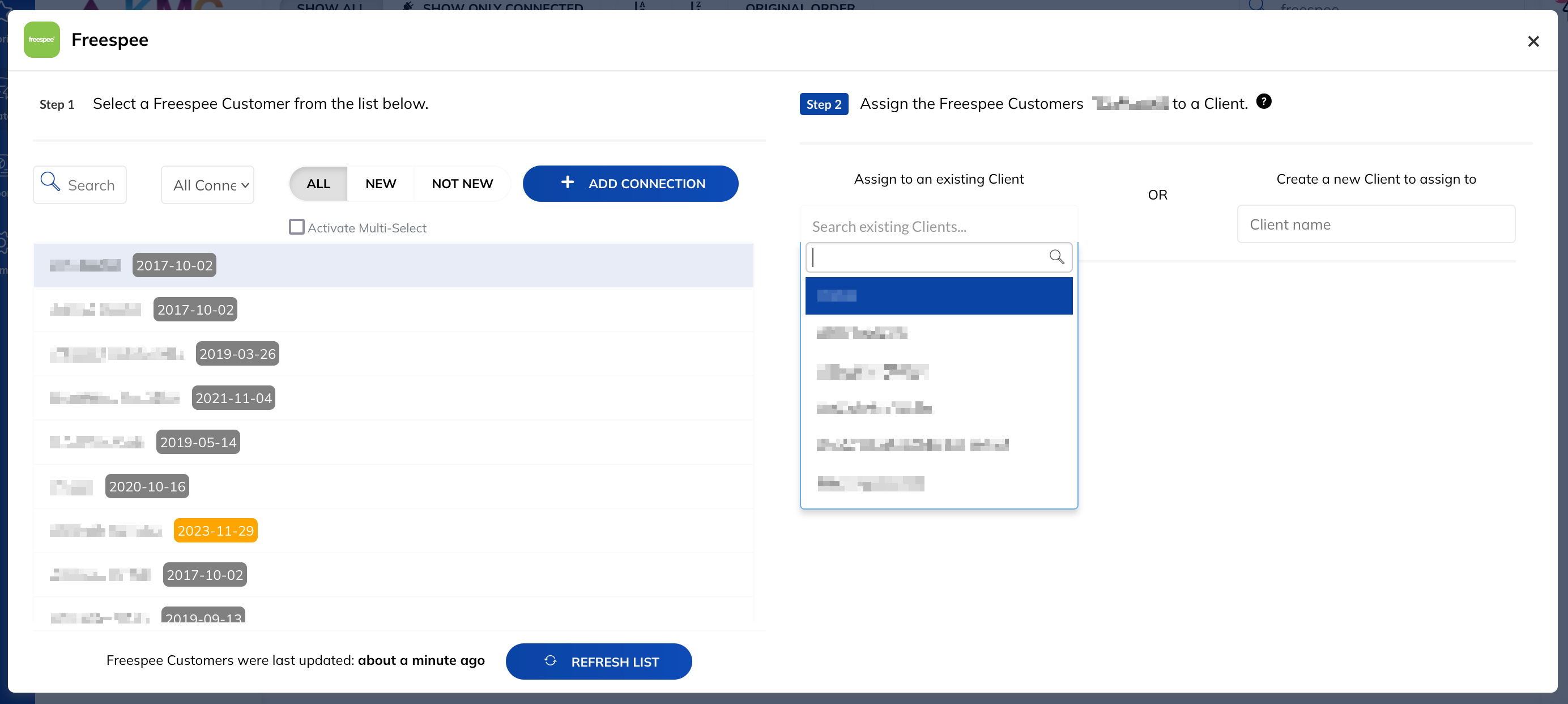Click the Step 2 badge
1568x704 pixels.
pos(824,104)
